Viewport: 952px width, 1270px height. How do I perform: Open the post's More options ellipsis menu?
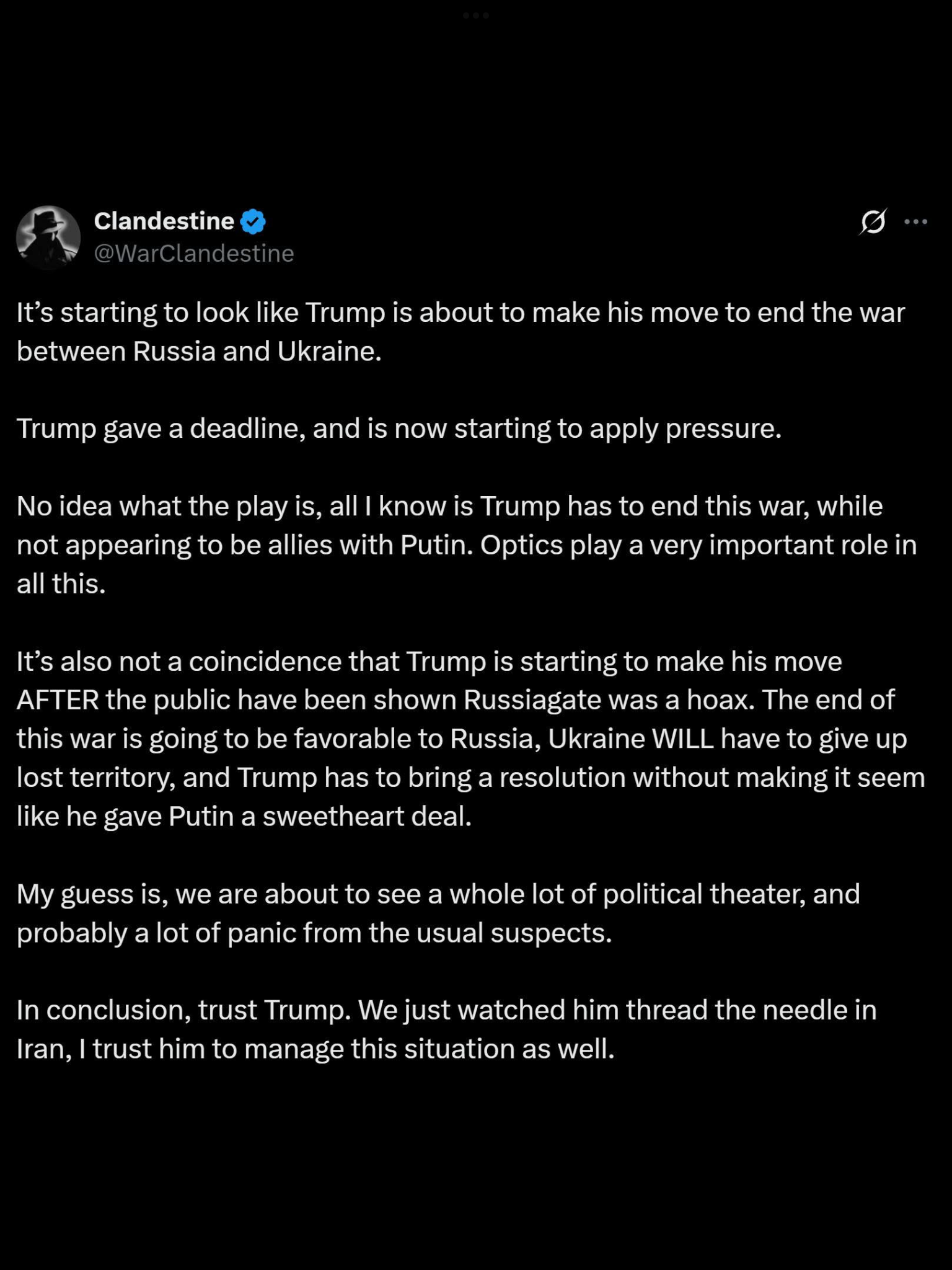click(915, 221)
